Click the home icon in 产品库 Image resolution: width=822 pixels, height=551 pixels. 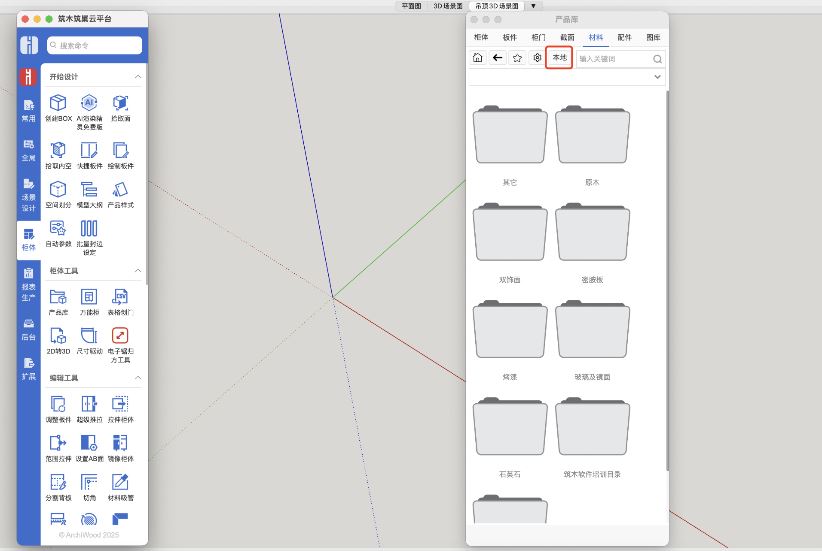[x=478, y=58]
